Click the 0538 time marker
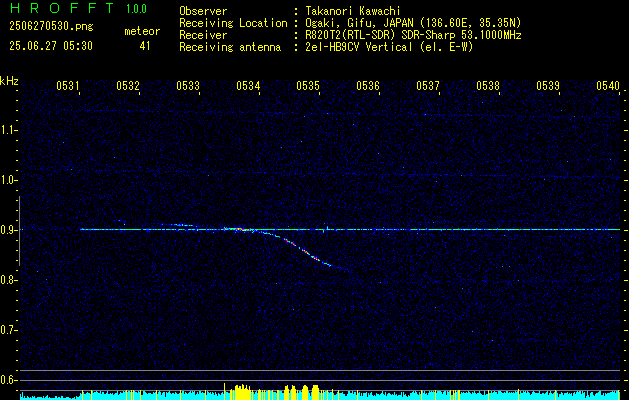Screen dimensions: 629x400 click(x=488, y=86)
